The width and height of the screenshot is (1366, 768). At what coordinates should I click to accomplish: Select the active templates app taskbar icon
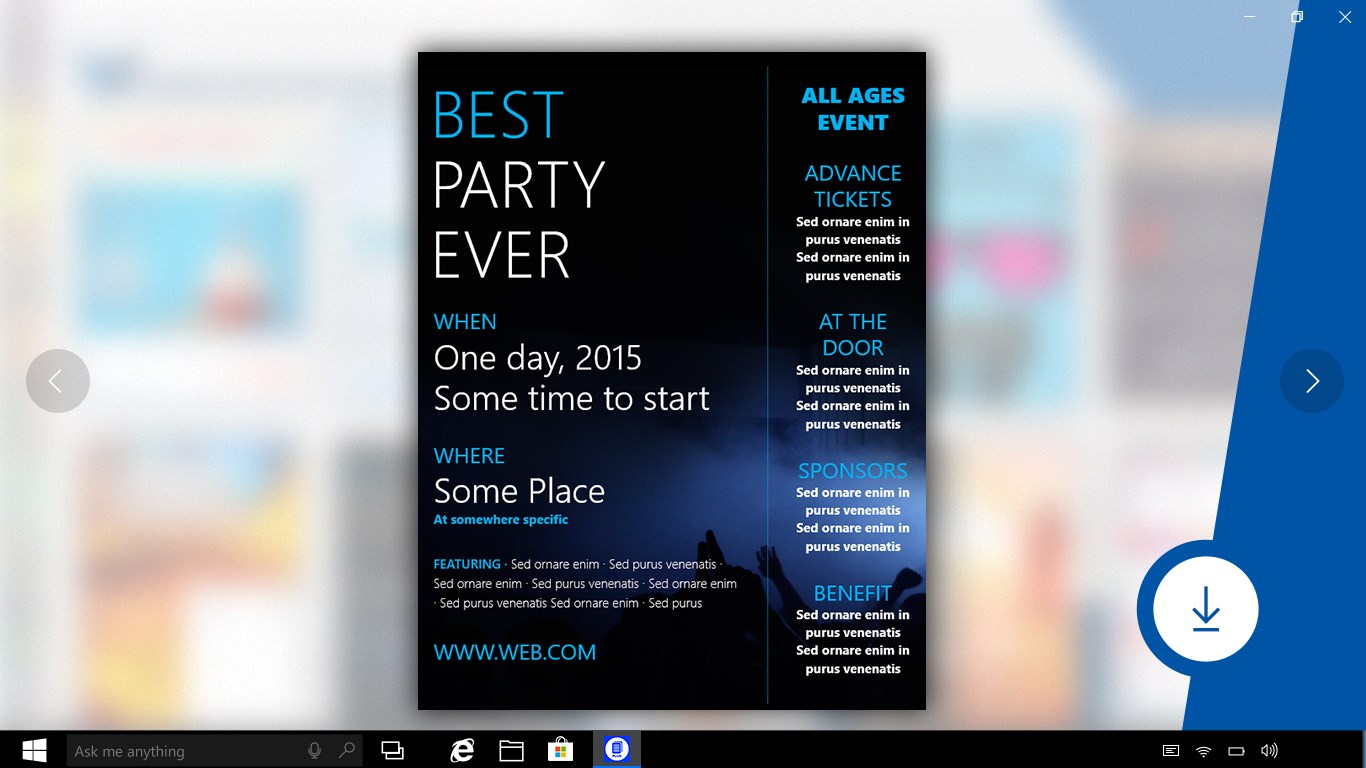(617, 750)
